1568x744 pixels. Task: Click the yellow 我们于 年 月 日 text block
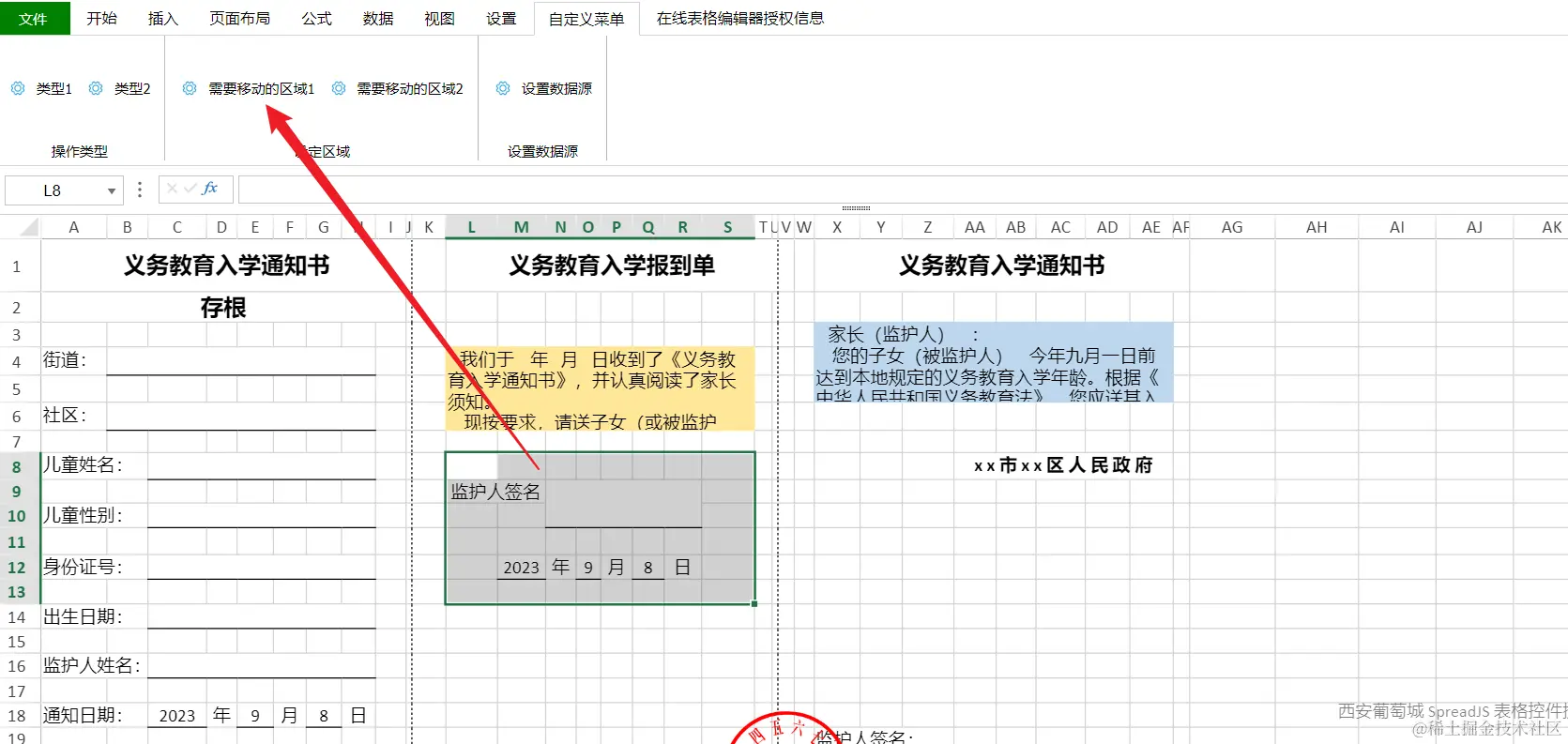[601, 389]
